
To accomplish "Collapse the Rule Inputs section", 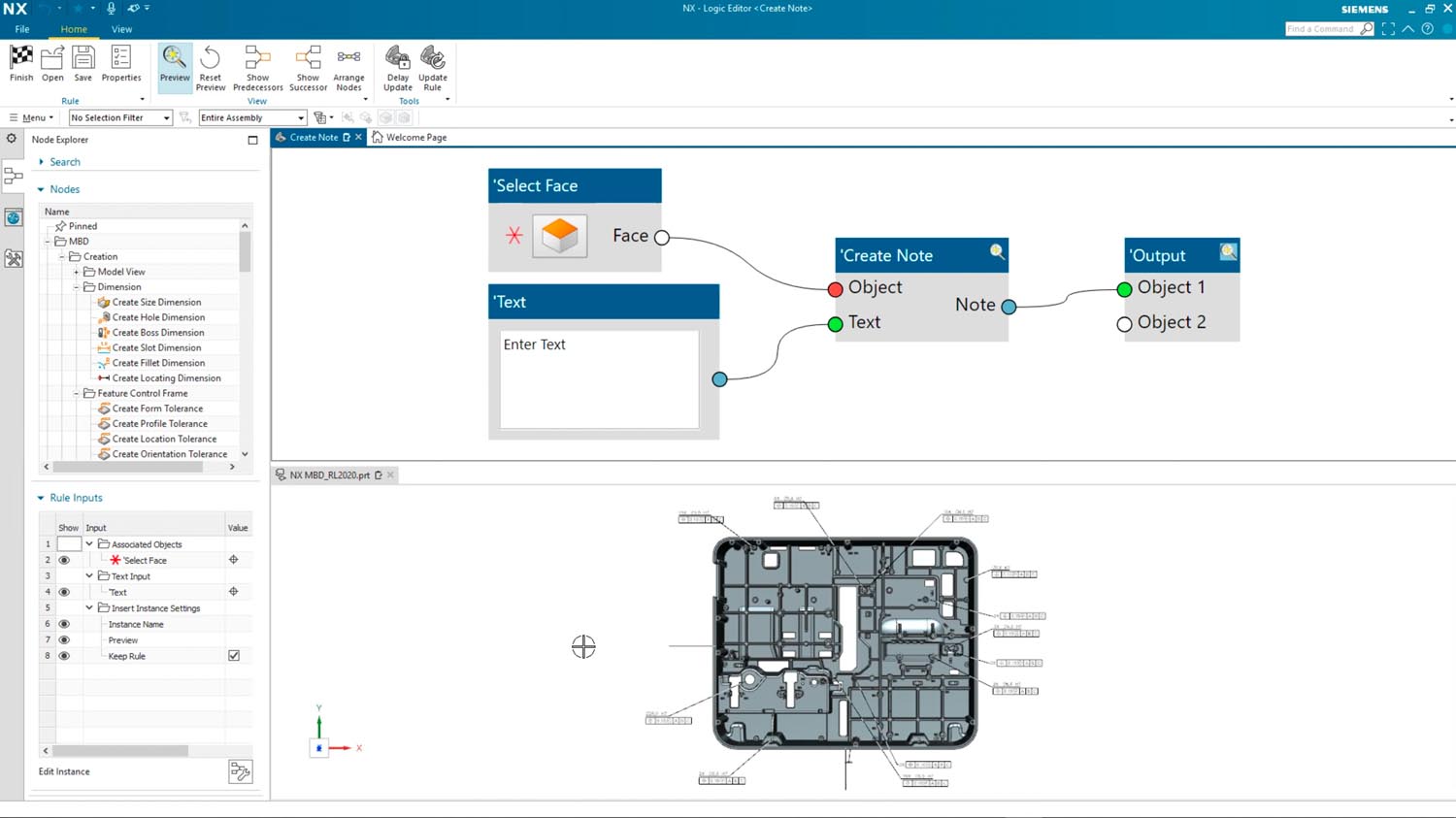I will (41, 498).
